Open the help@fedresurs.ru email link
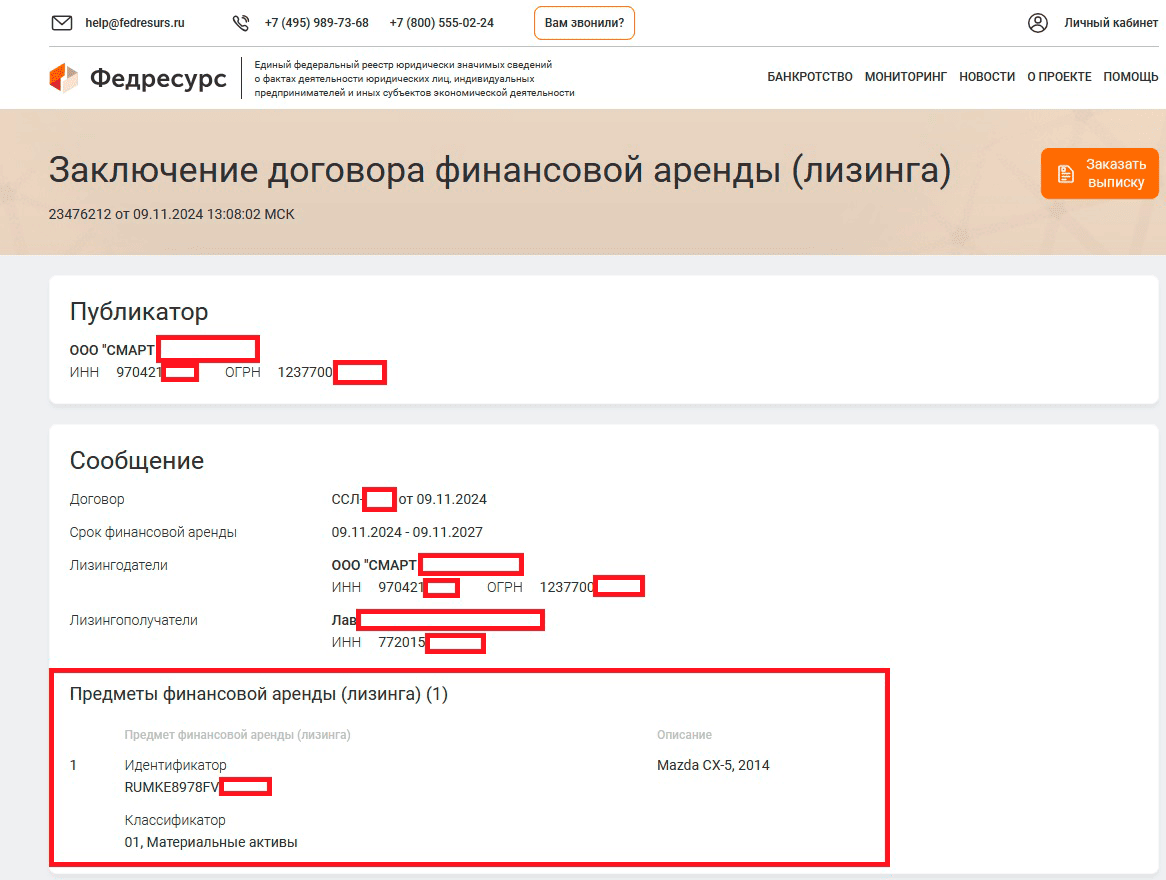Screen dimensions: 1166x880 [x=134, y=23]
